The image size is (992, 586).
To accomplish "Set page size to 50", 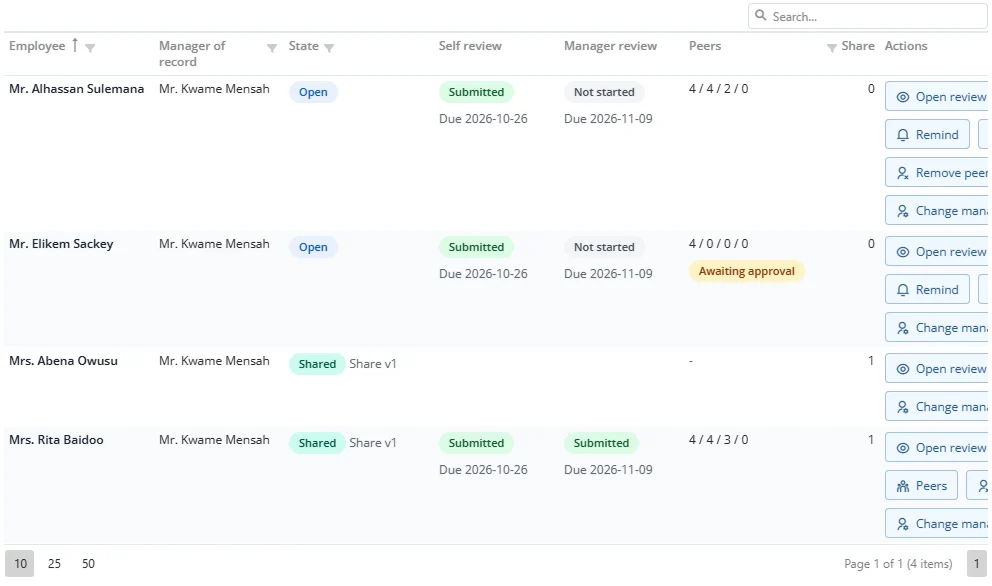I will coord(88,563).
